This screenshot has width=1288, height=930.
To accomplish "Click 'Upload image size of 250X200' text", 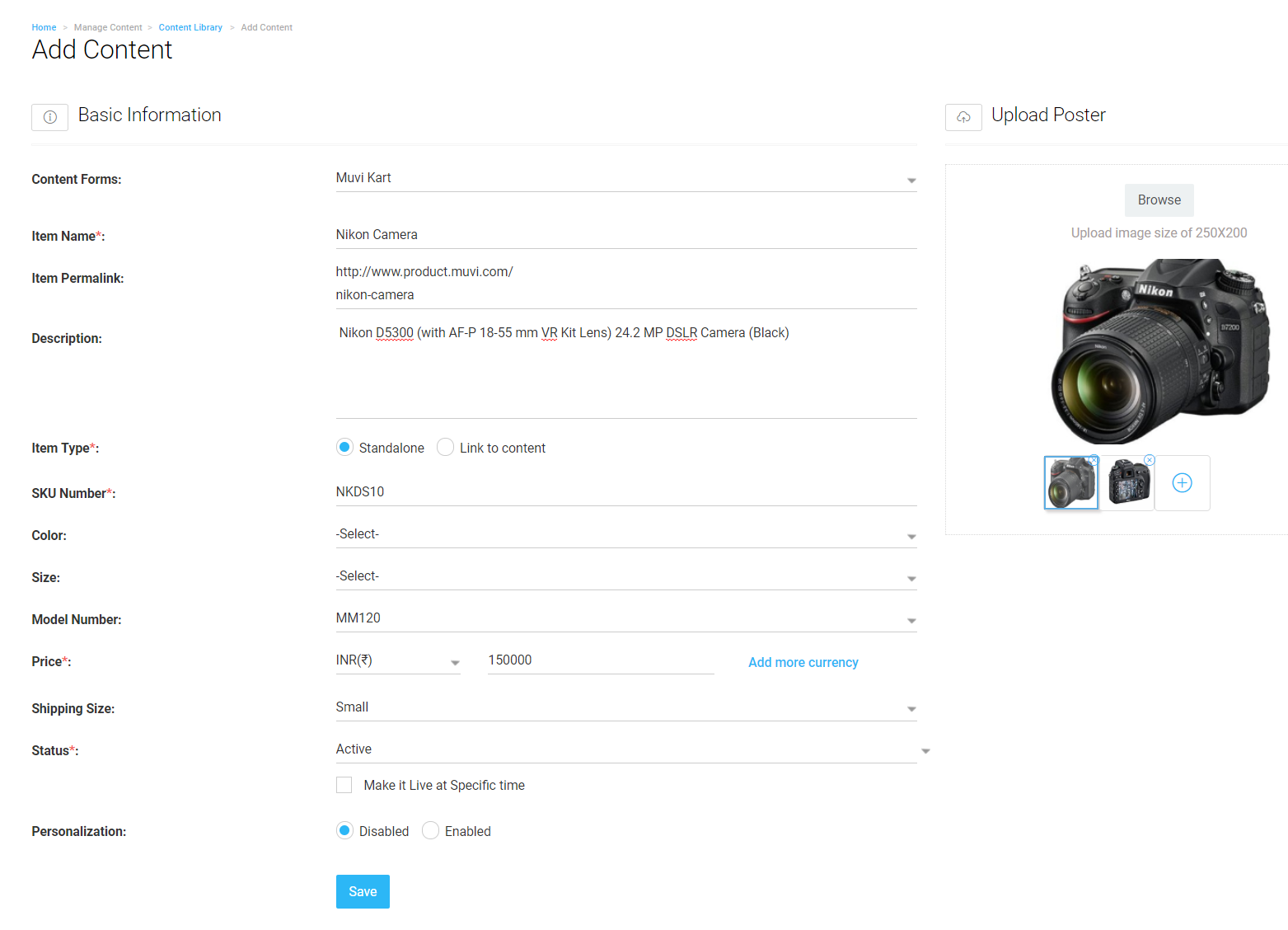I will 1159,233.
